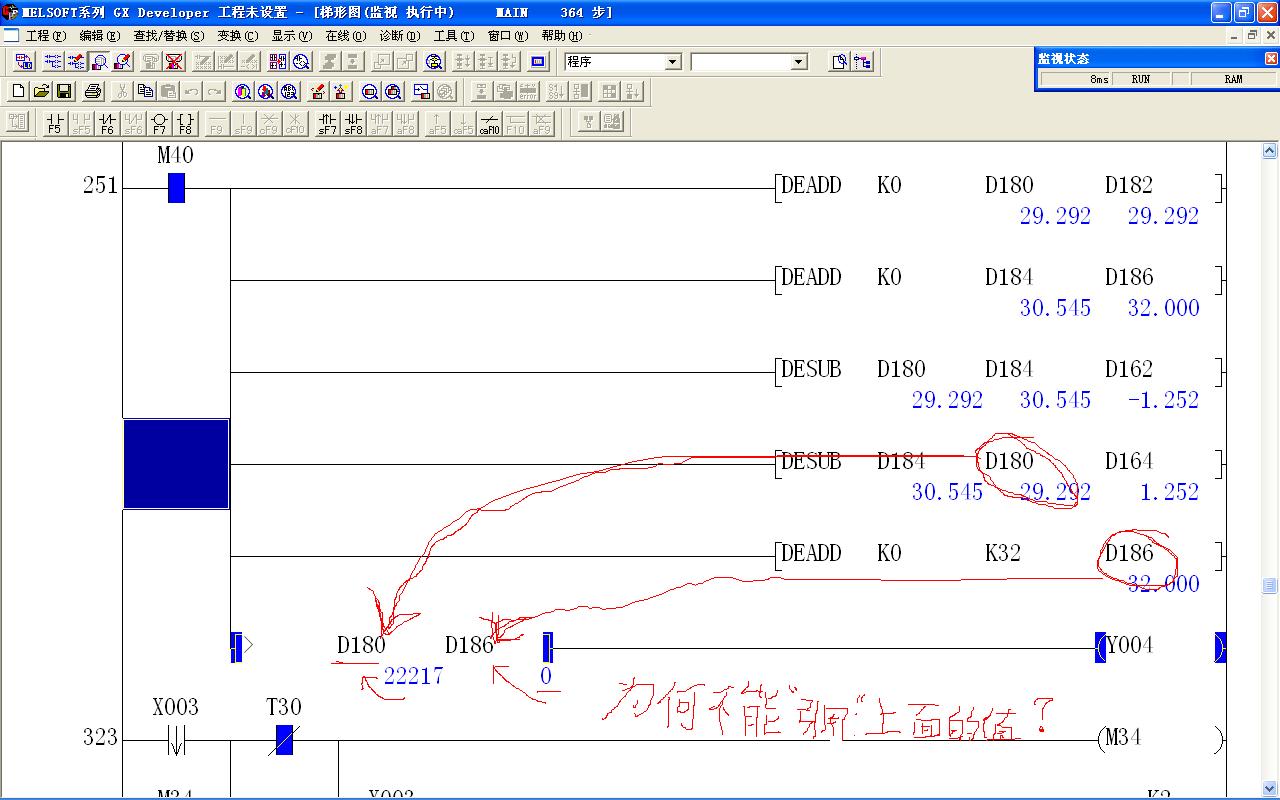The width and height of the screenshot is (1280, 800).
Task: Print the ladder using the printer icon
Action: coord(93,92)
